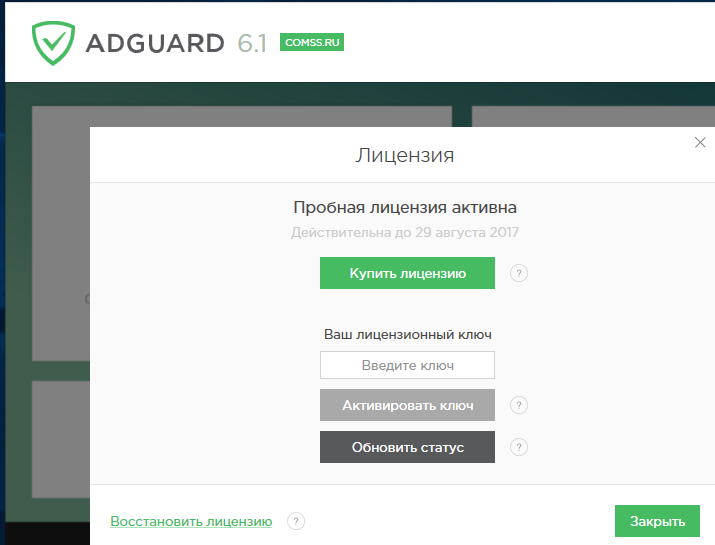This screenshot has height=545, width=715.
Task: Click the Ваш лицензионный ключ label
Action: point(408,334)
